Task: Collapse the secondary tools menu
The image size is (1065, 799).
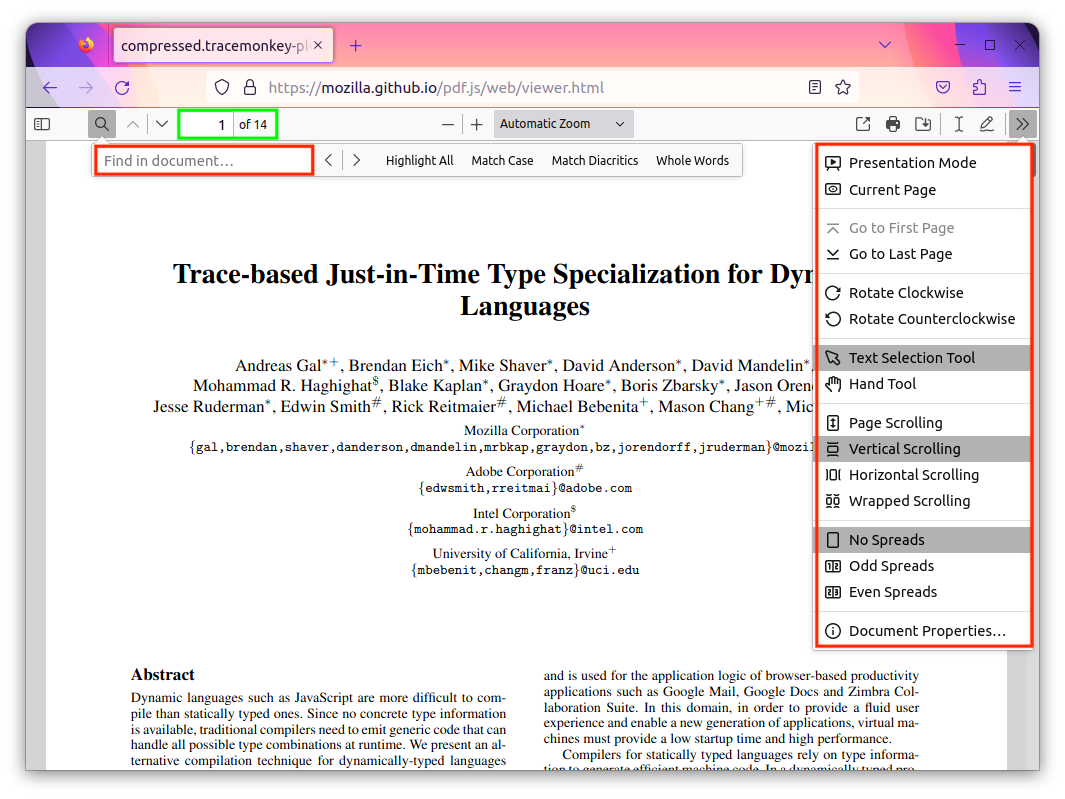Action: [x=1022, y=123]
